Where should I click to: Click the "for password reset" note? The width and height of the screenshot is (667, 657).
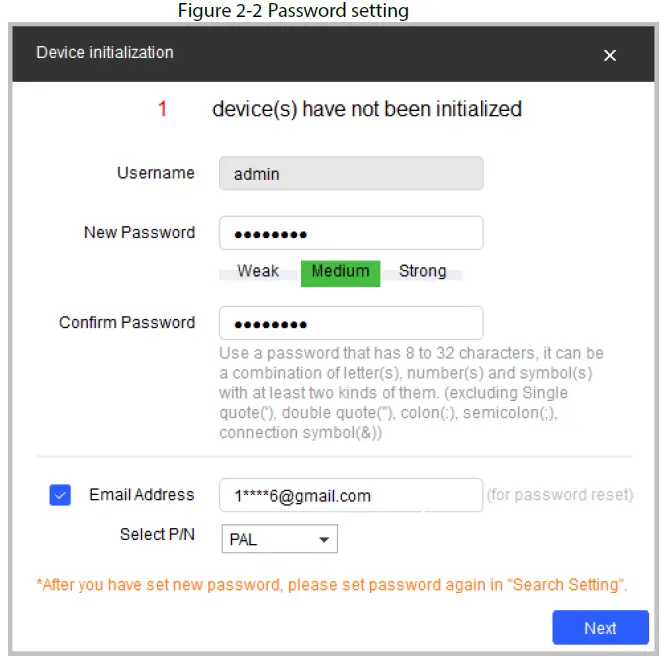pyautogui.click(x=559, y=494)
